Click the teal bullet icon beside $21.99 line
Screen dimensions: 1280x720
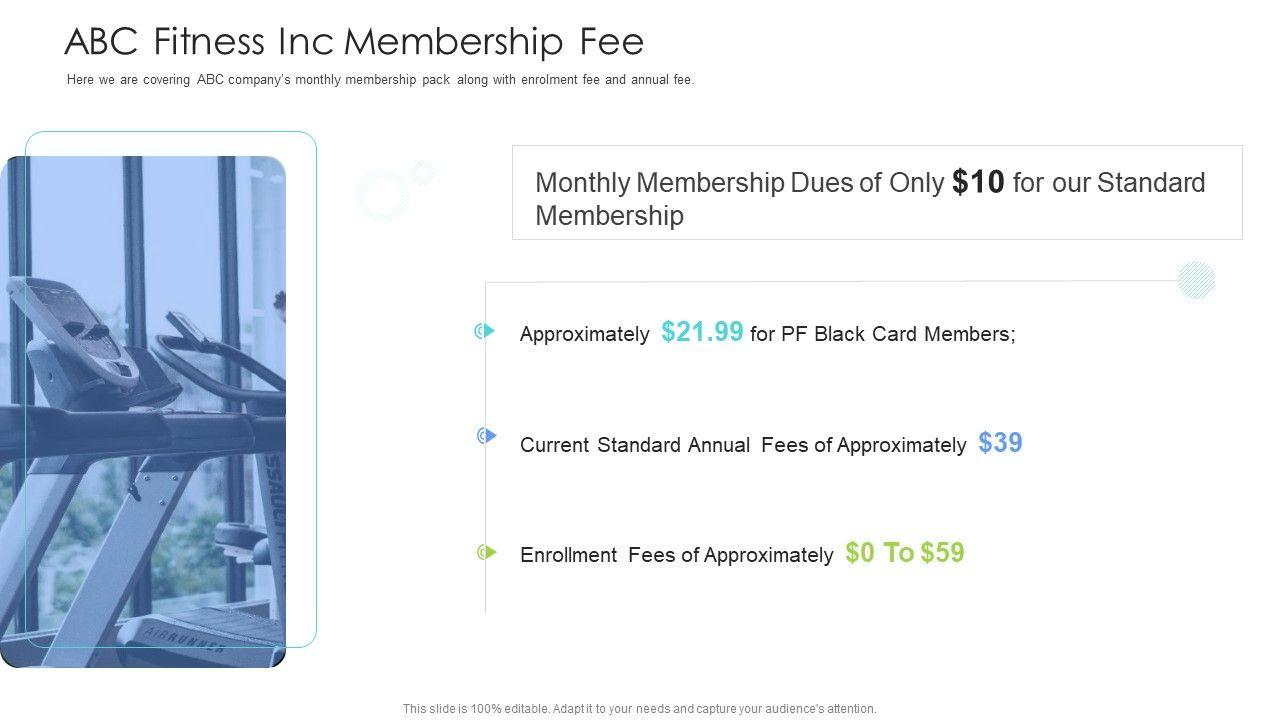tap(485, 331)
